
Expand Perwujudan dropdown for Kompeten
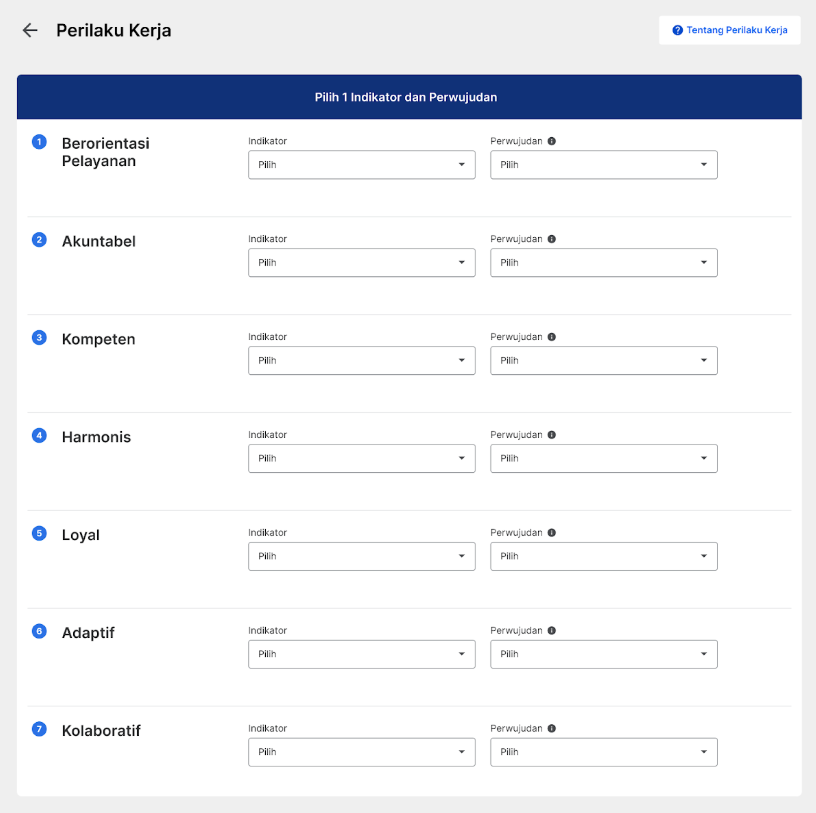click(604, 360)
